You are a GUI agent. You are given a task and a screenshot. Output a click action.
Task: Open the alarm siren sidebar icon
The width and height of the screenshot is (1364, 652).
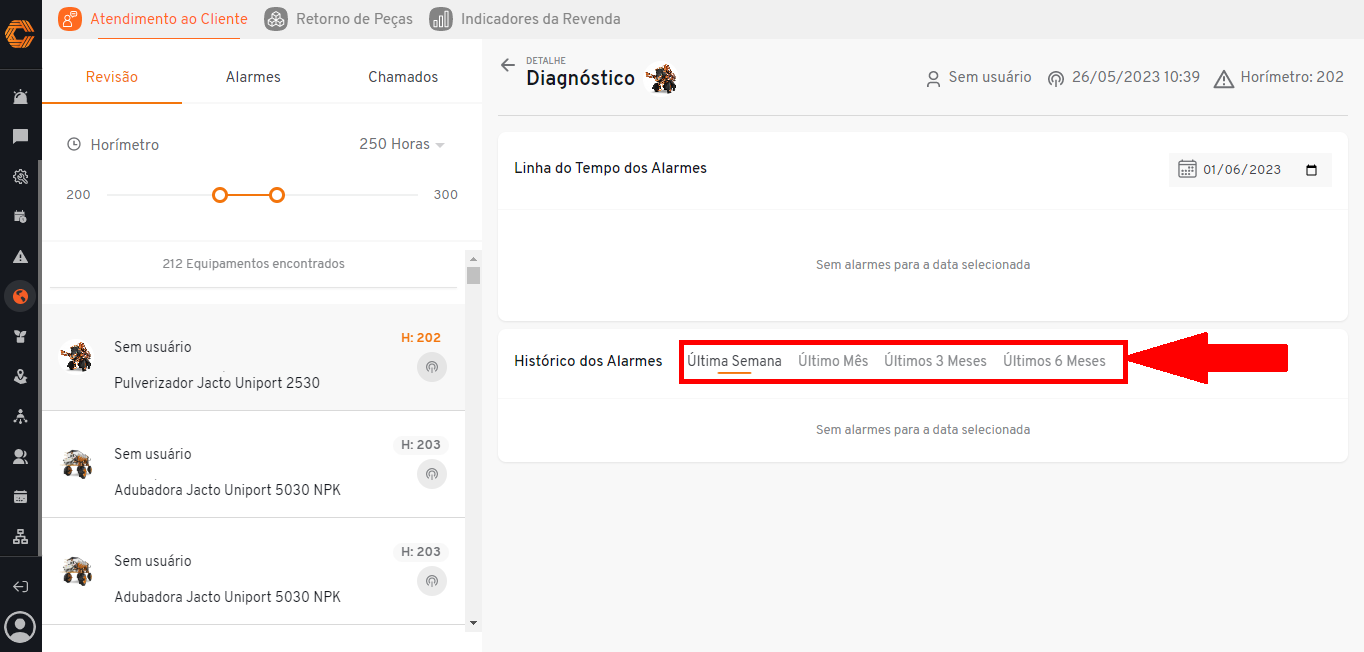20,97
